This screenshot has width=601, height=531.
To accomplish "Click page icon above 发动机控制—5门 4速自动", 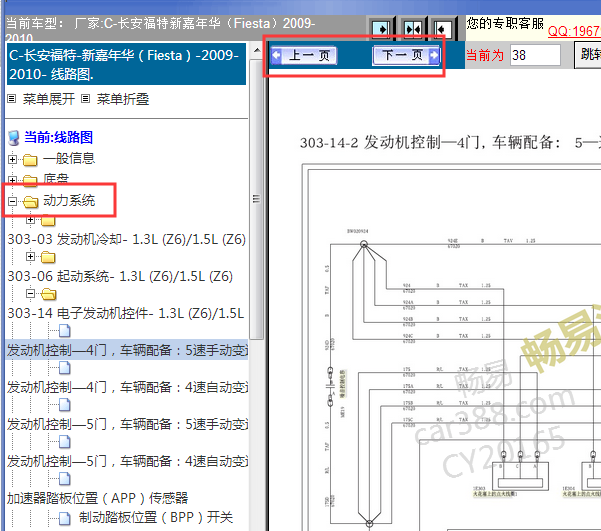I will 65,442.
